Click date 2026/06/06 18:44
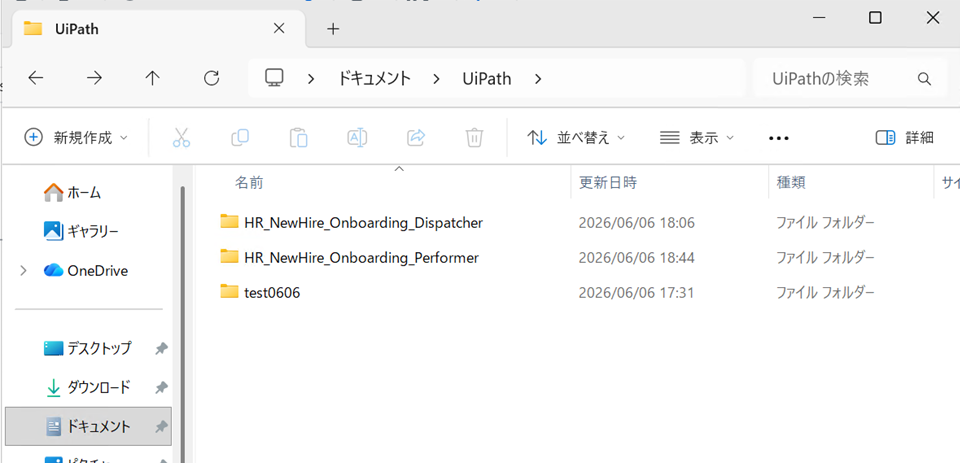Viewport: 960px width, 463px height. coord(637,258)
